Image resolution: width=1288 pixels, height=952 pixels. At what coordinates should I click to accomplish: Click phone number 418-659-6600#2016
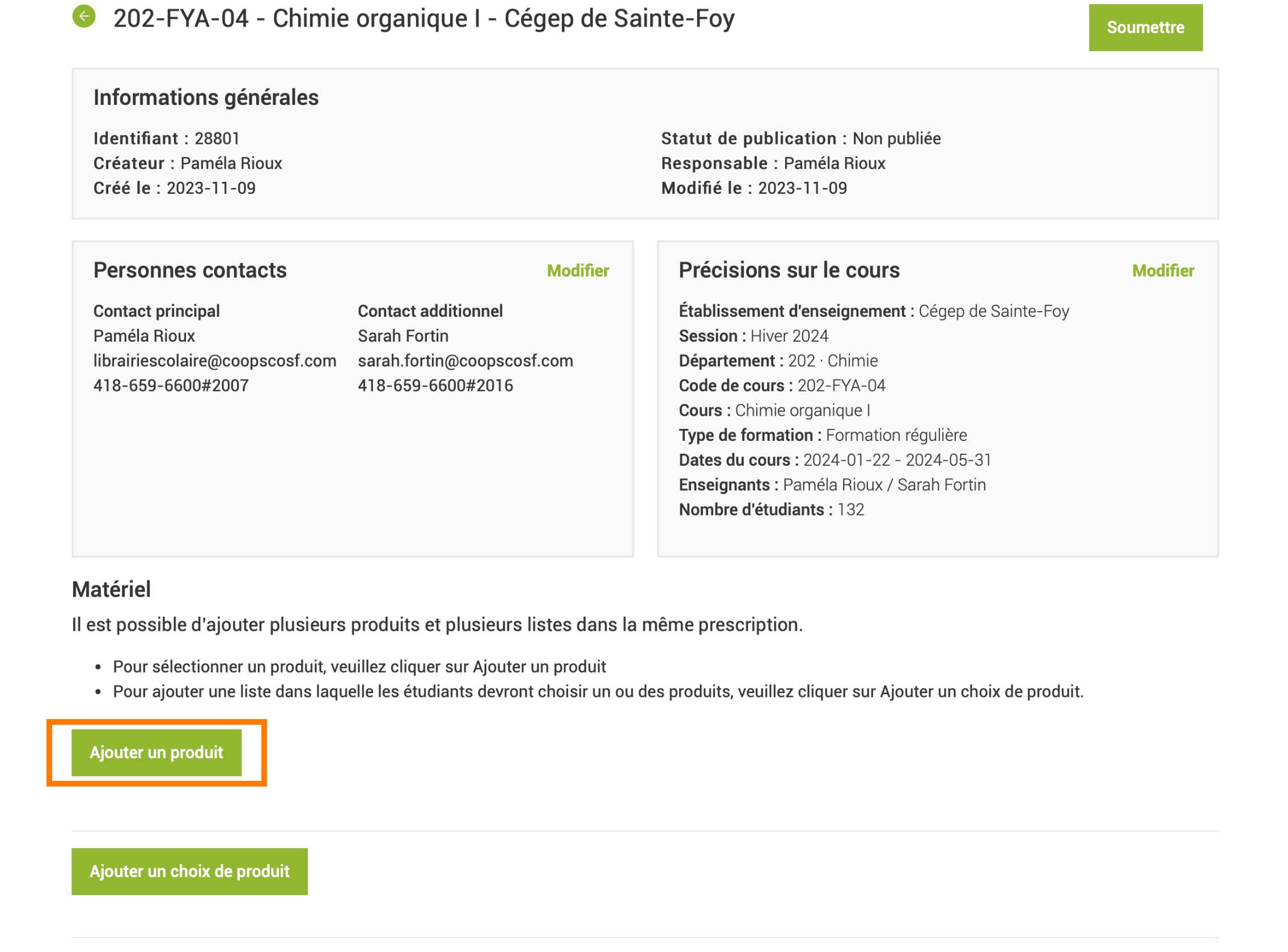(435, 385)
